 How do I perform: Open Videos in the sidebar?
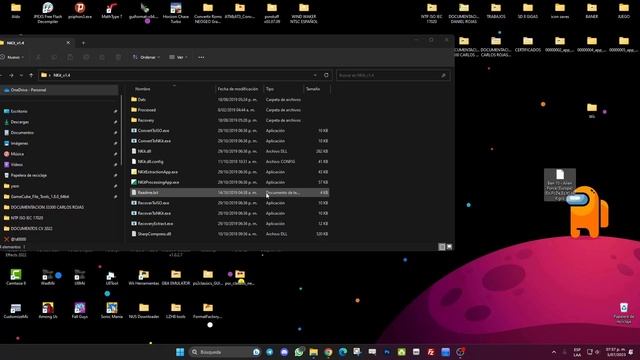(17, 164)
